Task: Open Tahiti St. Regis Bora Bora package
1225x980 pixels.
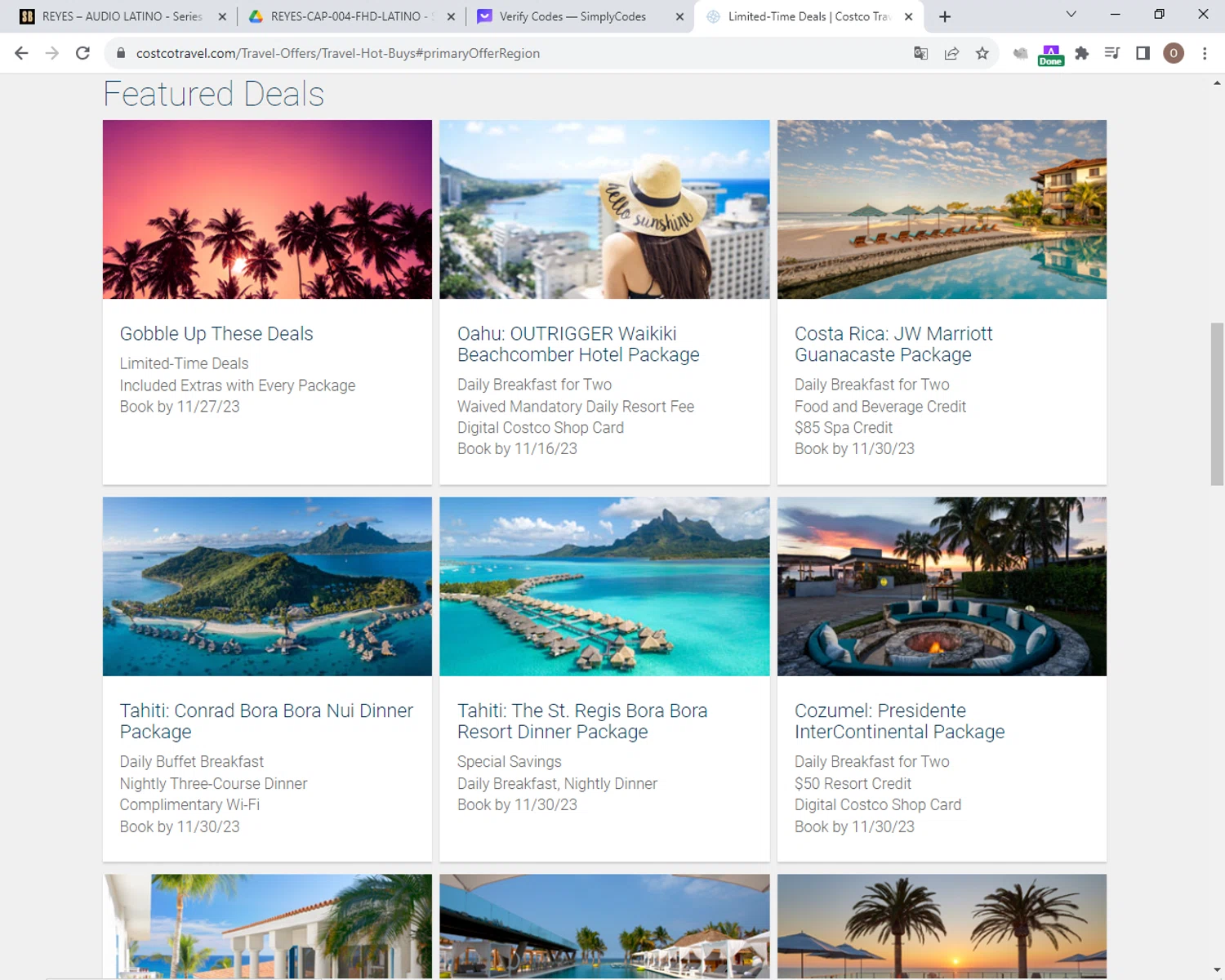Action: click(x=582, y=721)
